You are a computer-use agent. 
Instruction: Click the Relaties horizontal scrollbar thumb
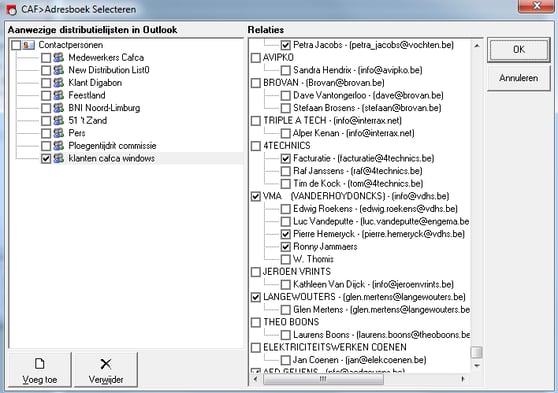[x=323, y=379]
